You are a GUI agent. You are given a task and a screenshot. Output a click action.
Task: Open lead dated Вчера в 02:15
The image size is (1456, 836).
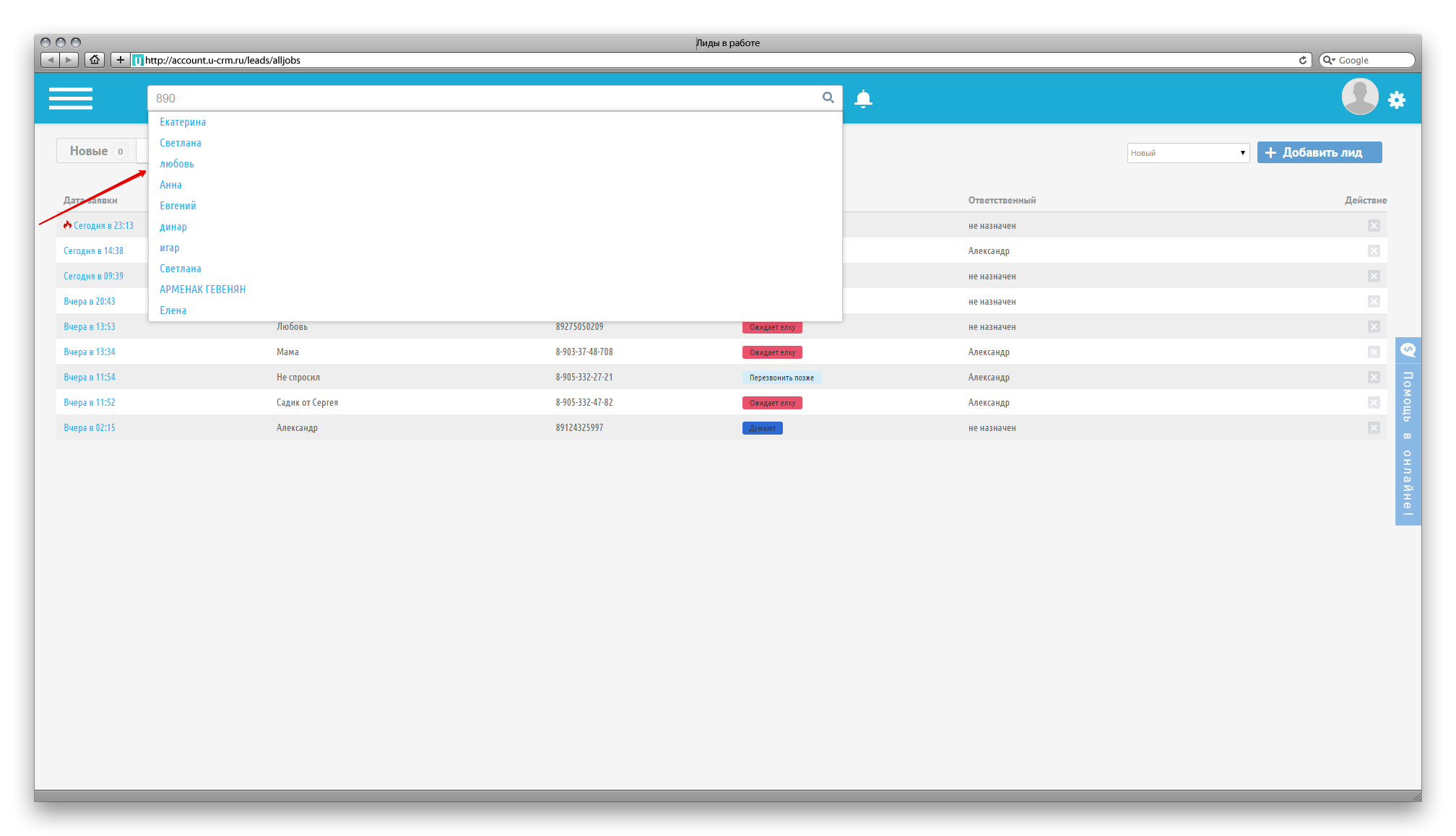pyautogui.click(x=90, y=428)
